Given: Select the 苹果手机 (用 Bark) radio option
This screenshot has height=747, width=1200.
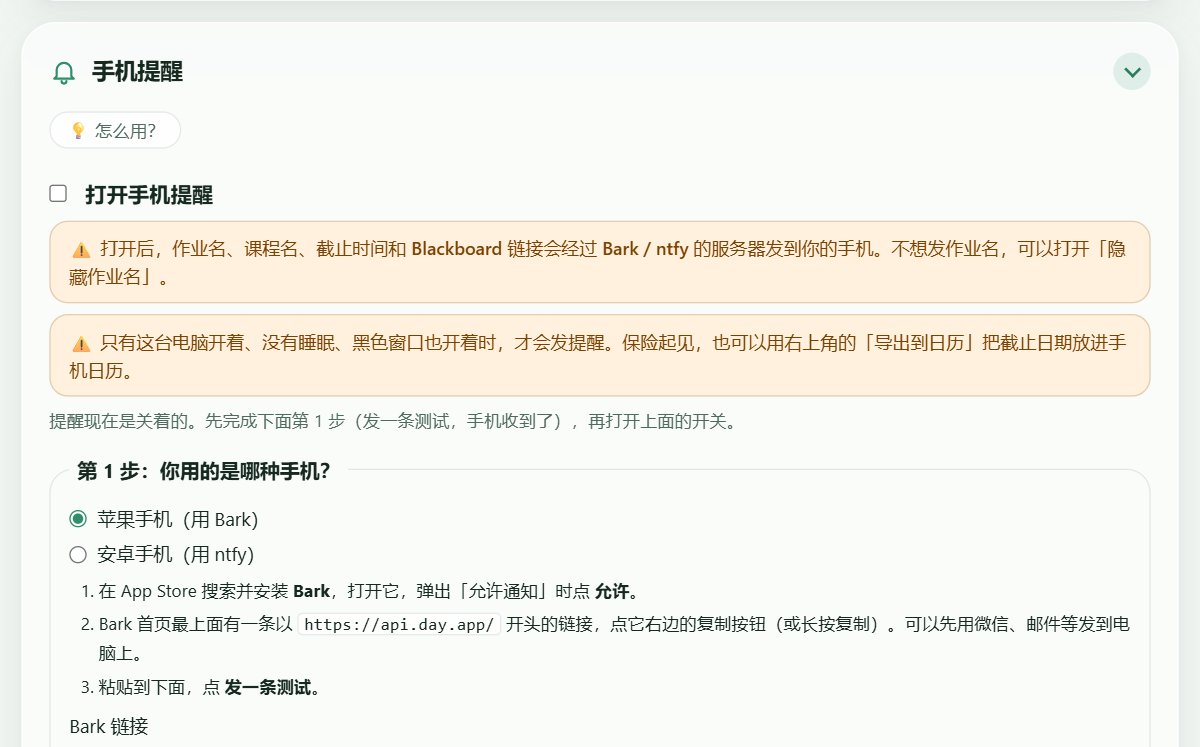Looking at the screenshot, I should tap(78, 519).
